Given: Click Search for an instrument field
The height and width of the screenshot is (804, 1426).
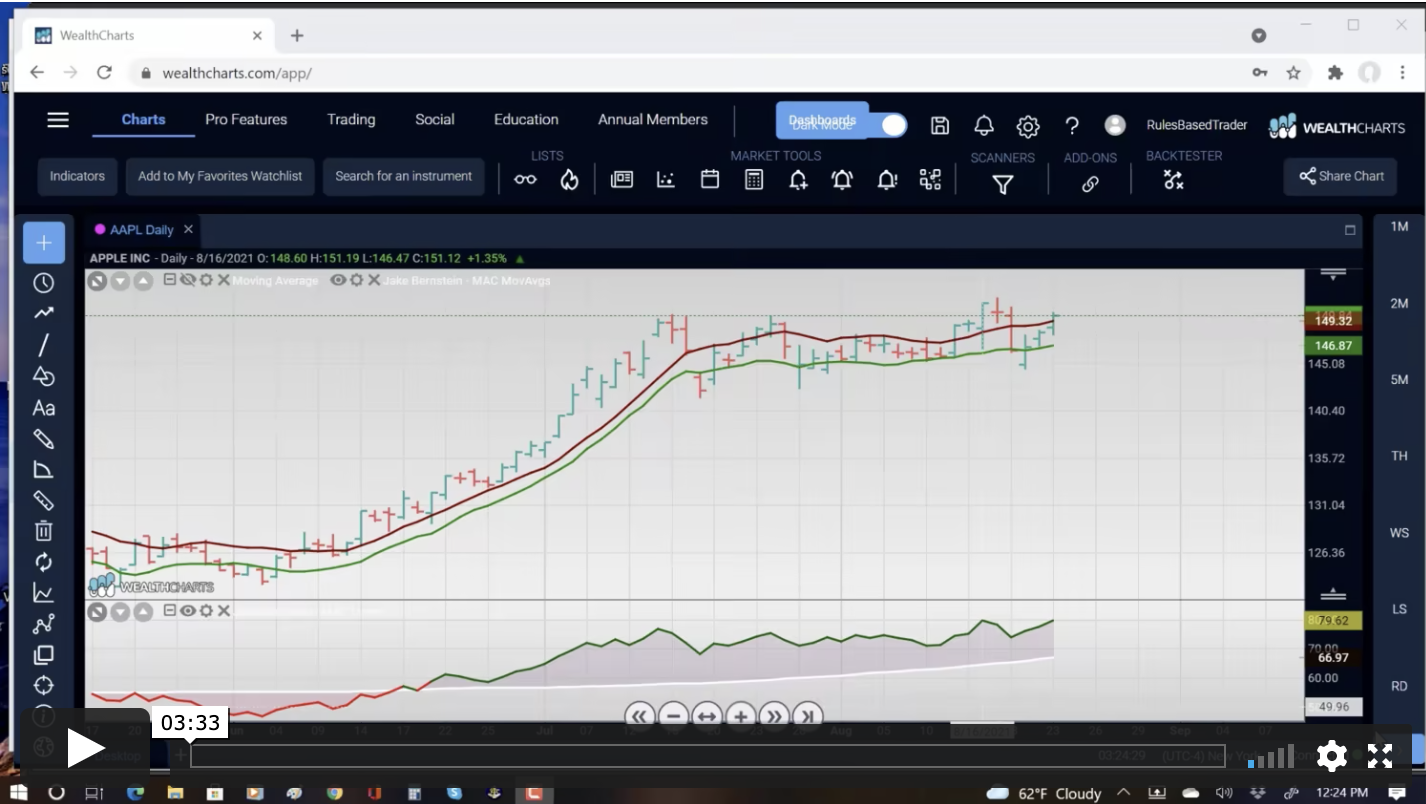Looking at the screenshot, I should pos(404,176).
